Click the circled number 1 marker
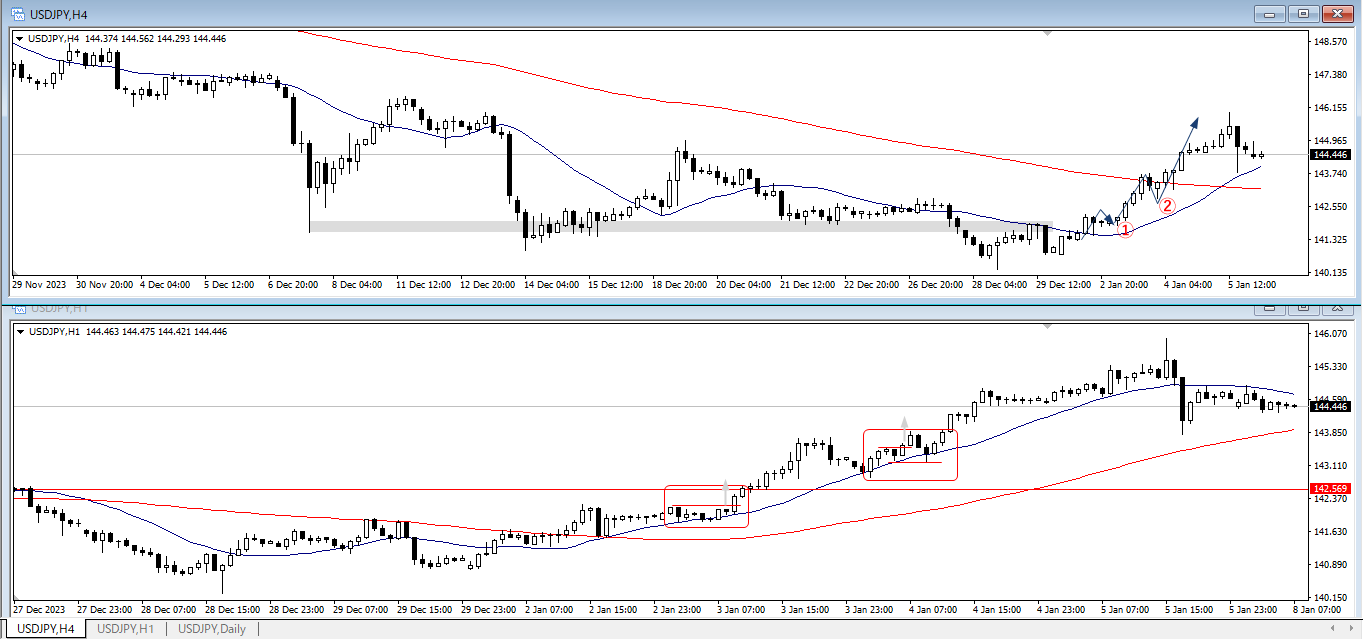The image size is (1363, 640). coord(1124,230)
